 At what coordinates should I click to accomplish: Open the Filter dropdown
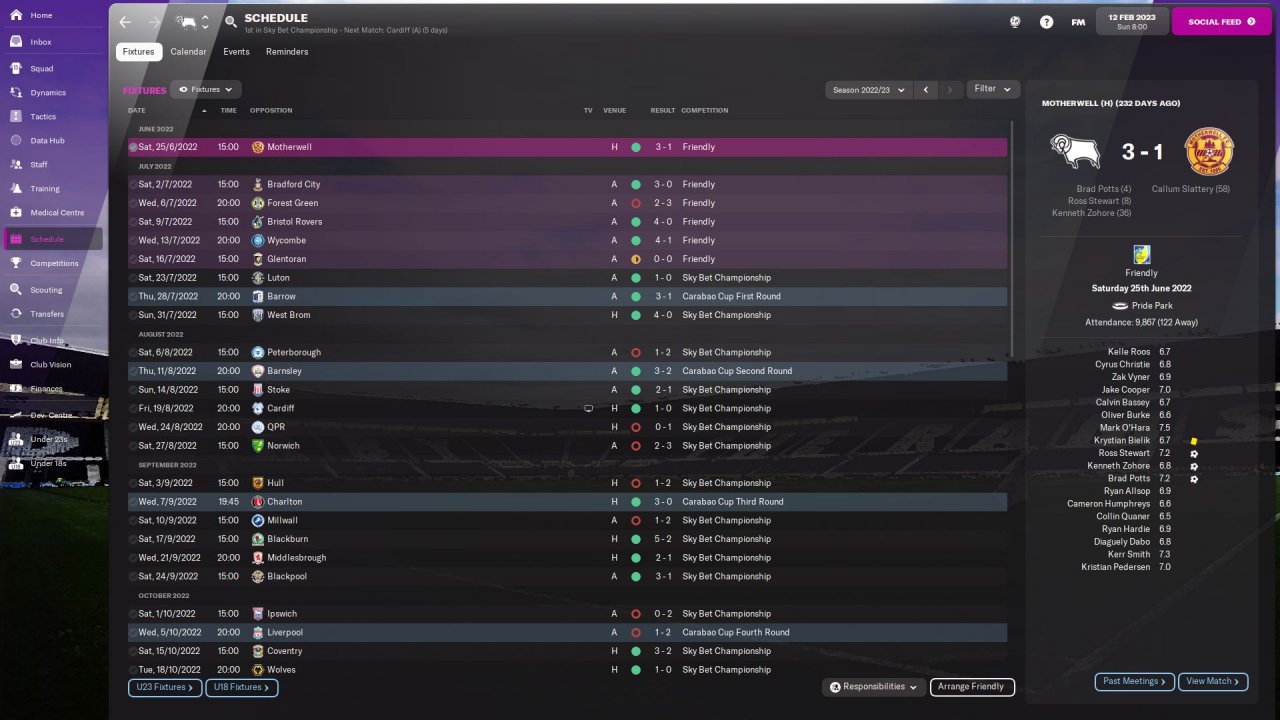point(993,89)
